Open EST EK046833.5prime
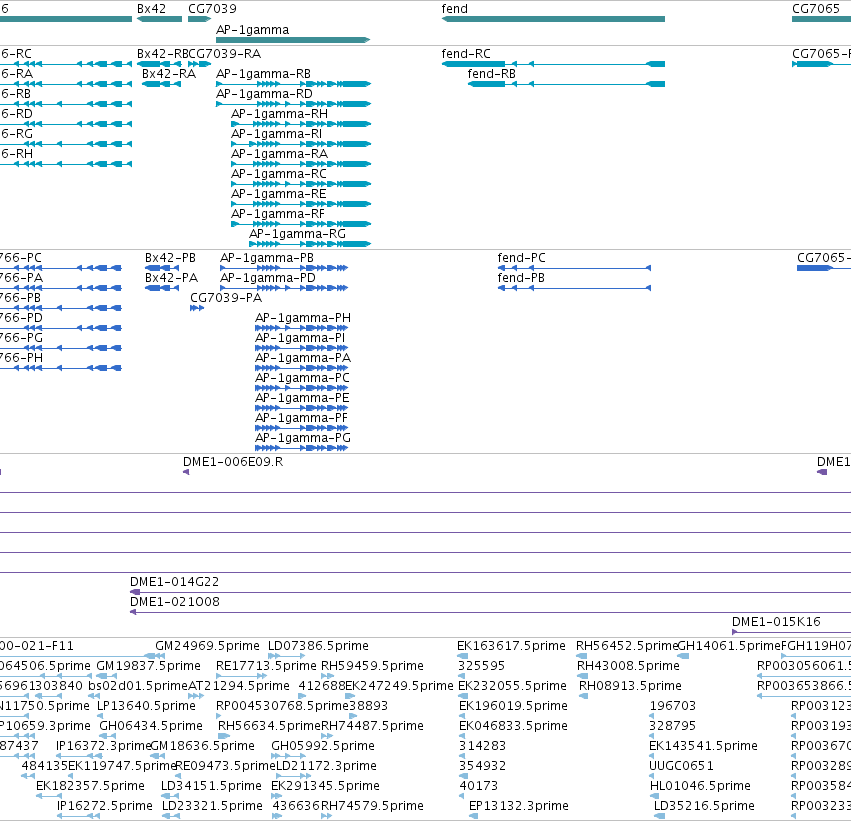Screen dimensions: 851x821 (x=513, y=726)
